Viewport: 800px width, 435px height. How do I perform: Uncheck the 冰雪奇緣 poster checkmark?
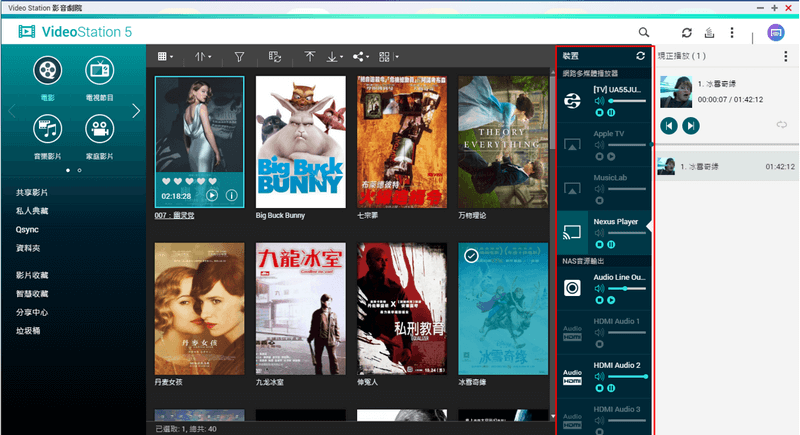pos(471,255)
